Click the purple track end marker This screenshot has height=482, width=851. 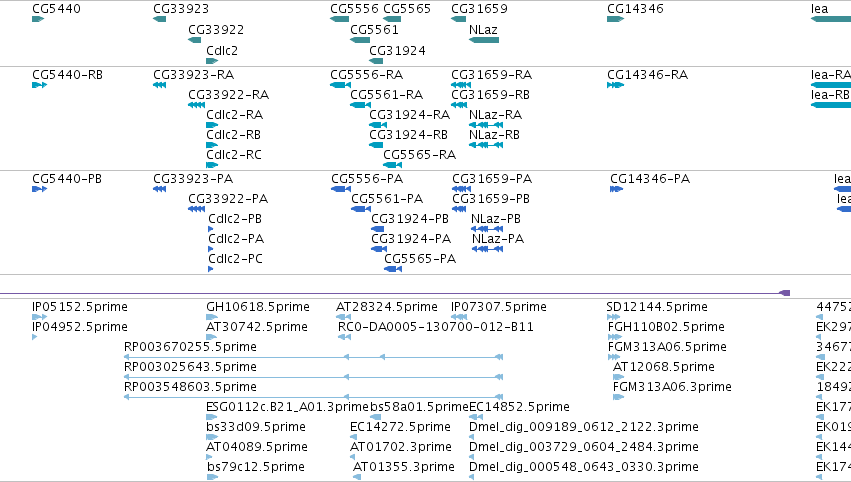pos(785,293)
